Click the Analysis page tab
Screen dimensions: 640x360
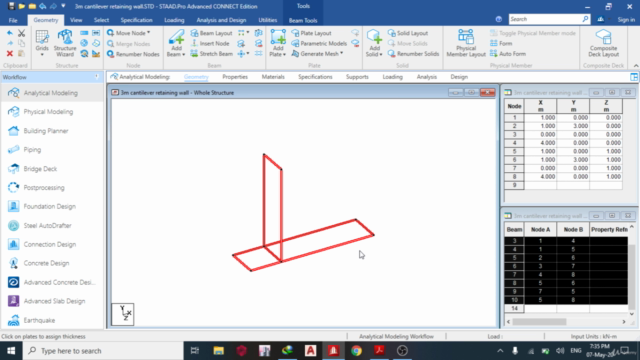[x=427, y=77]
